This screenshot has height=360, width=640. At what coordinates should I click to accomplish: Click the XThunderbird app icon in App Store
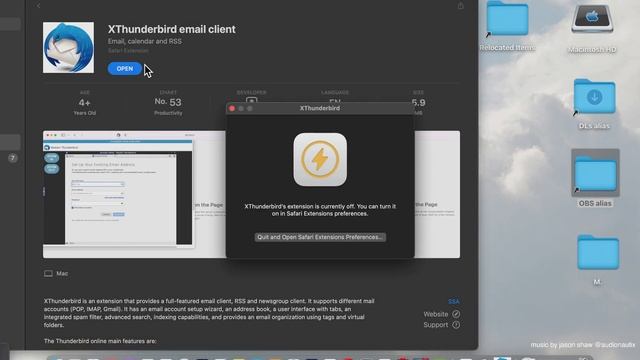click(68, 48)
